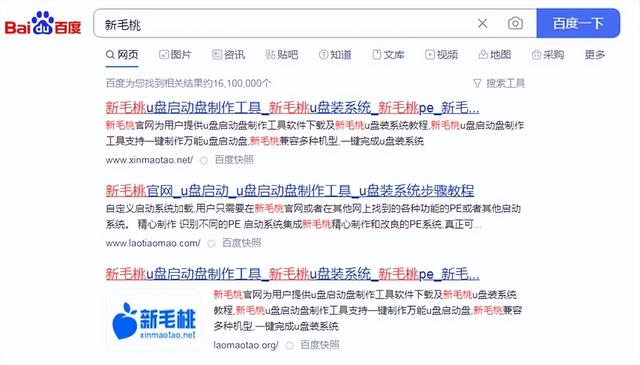Expand the 更多 menu
640x365 pixels.
point(595,55)
